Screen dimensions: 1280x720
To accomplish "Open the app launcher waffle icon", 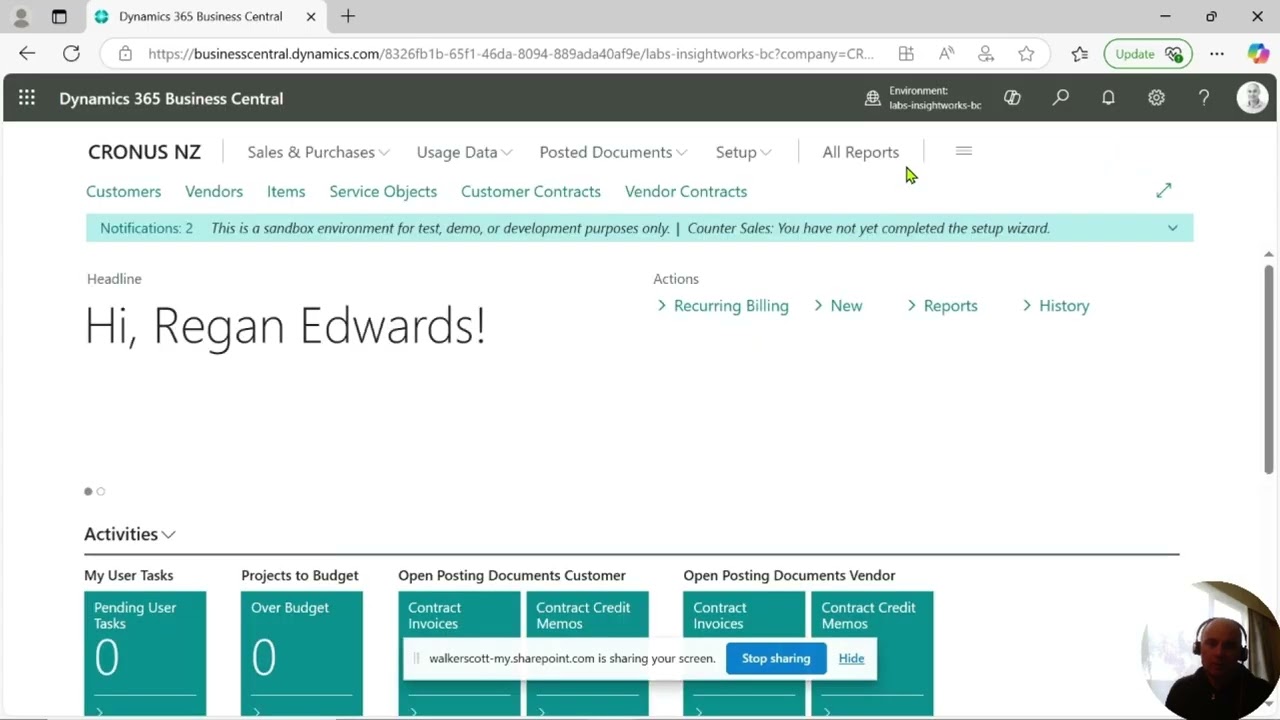I will (27, 98).
